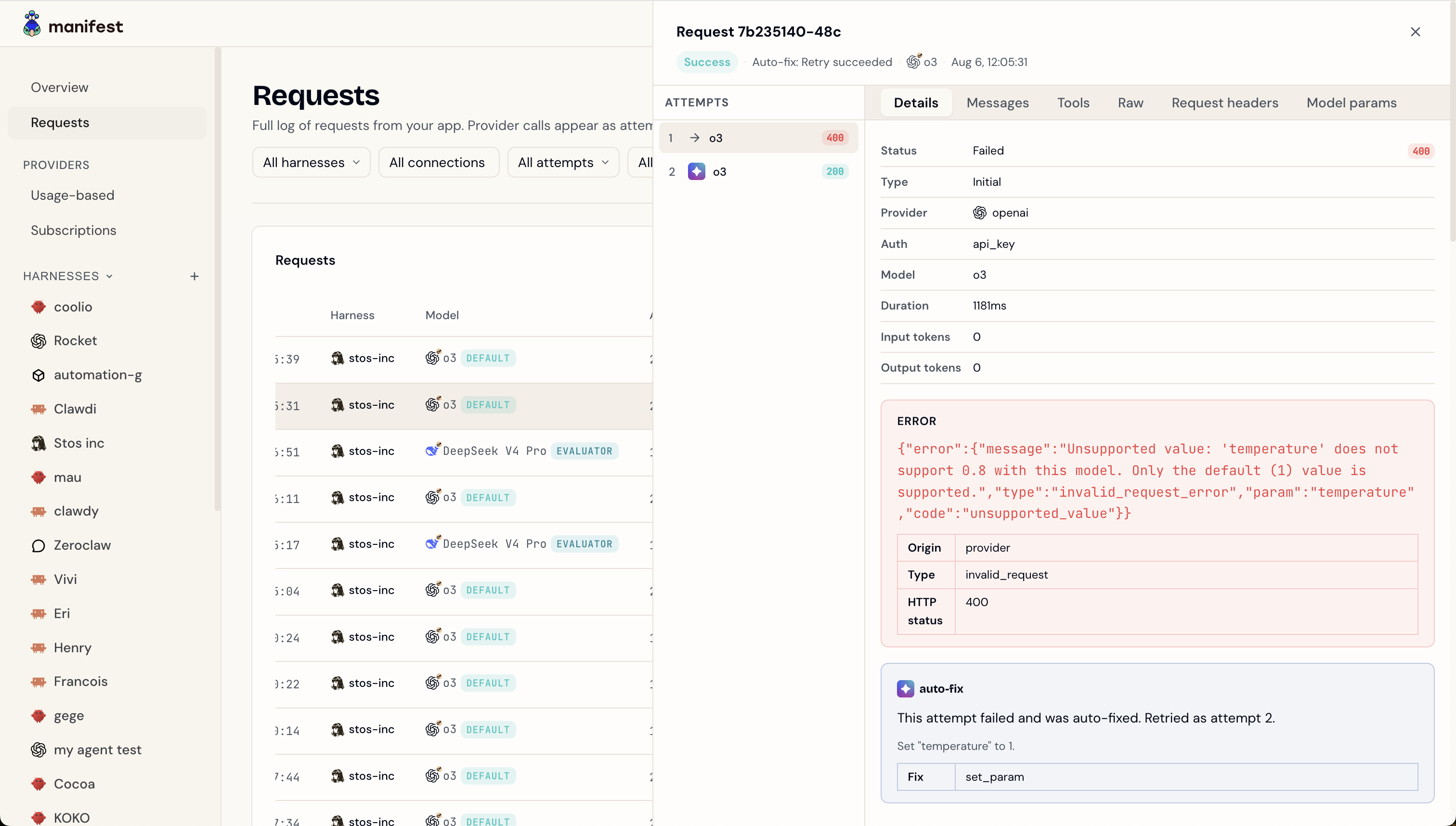Add a new harness with plus icon

(194, 276)
